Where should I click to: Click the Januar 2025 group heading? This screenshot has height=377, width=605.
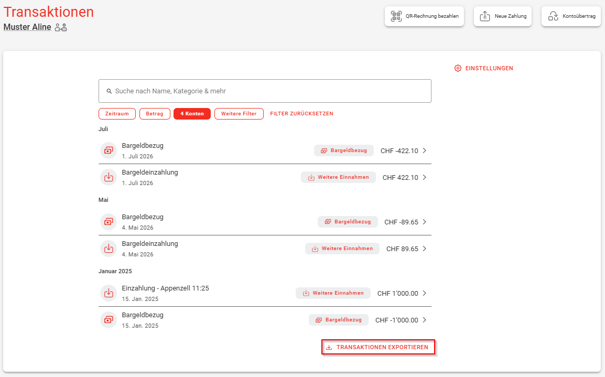coord(115,271)
